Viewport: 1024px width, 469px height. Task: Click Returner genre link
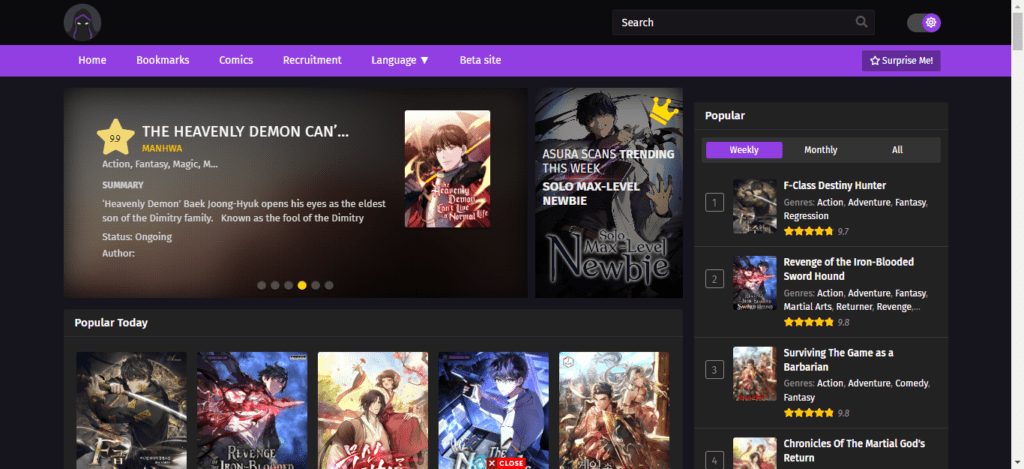click(854, 306)
